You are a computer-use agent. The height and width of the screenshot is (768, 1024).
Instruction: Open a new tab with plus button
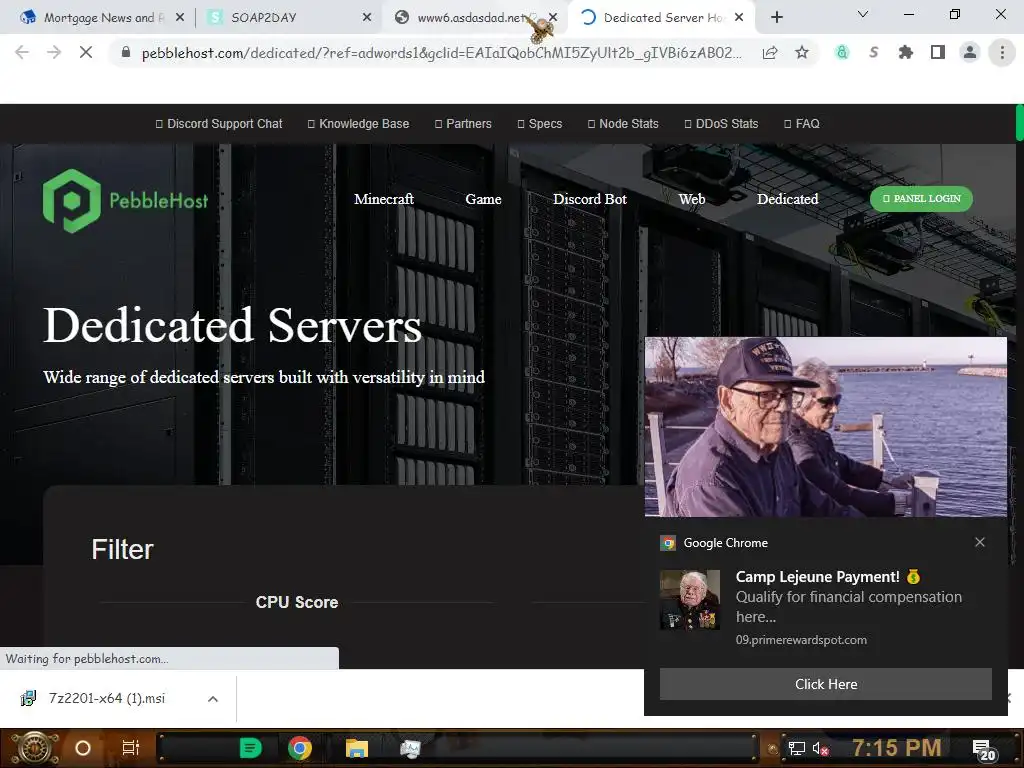776,18
